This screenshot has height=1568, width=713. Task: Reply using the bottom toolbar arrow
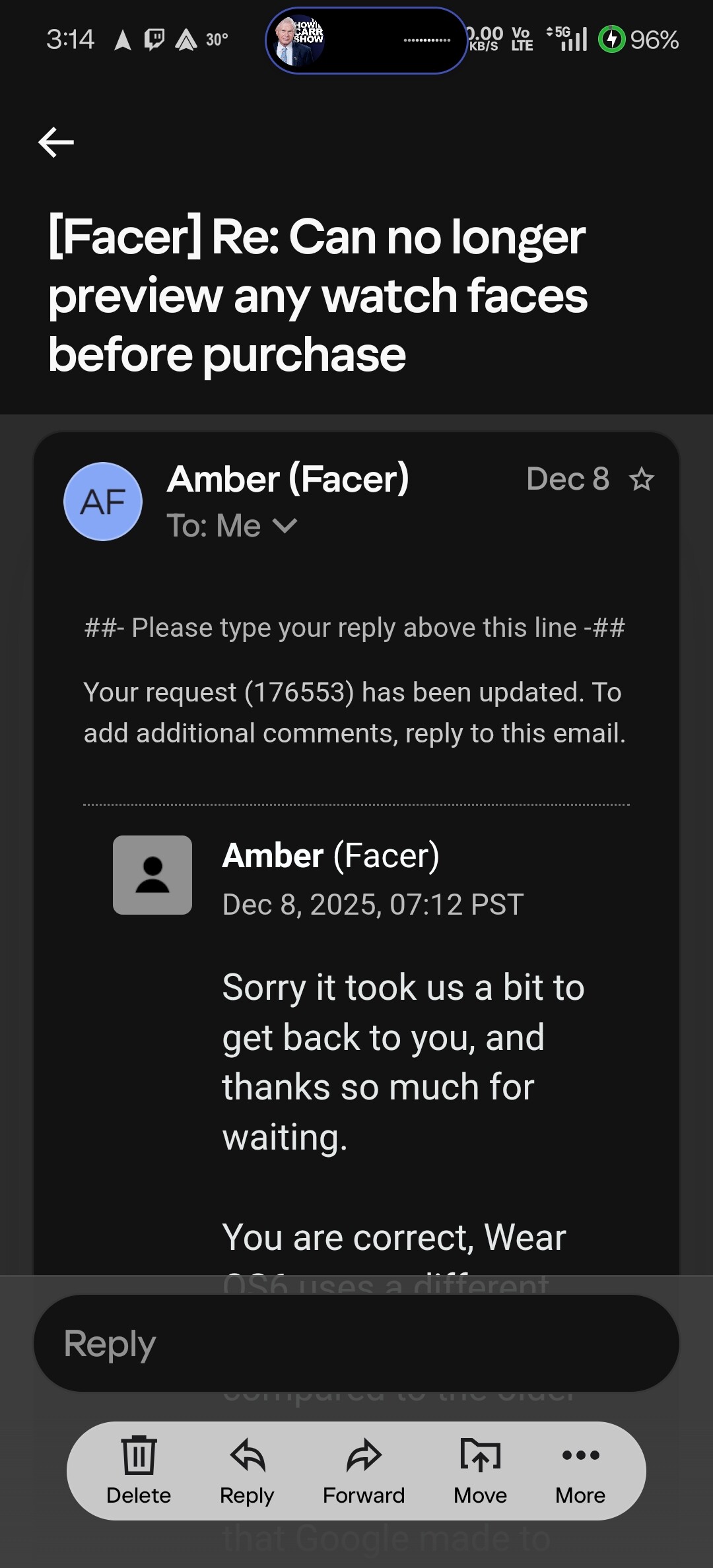coord(247,1470)
